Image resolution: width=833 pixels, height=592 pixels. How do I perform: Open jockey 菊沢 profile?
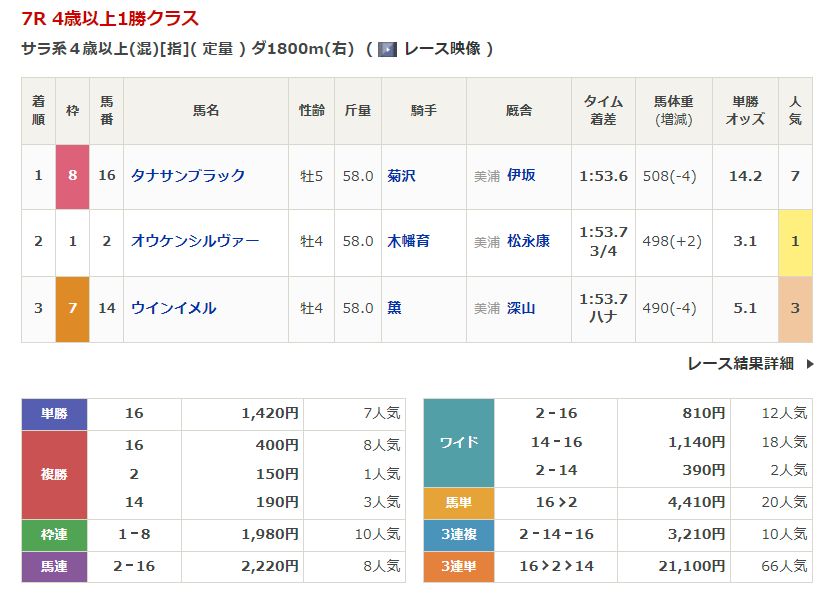coord(401,176)
